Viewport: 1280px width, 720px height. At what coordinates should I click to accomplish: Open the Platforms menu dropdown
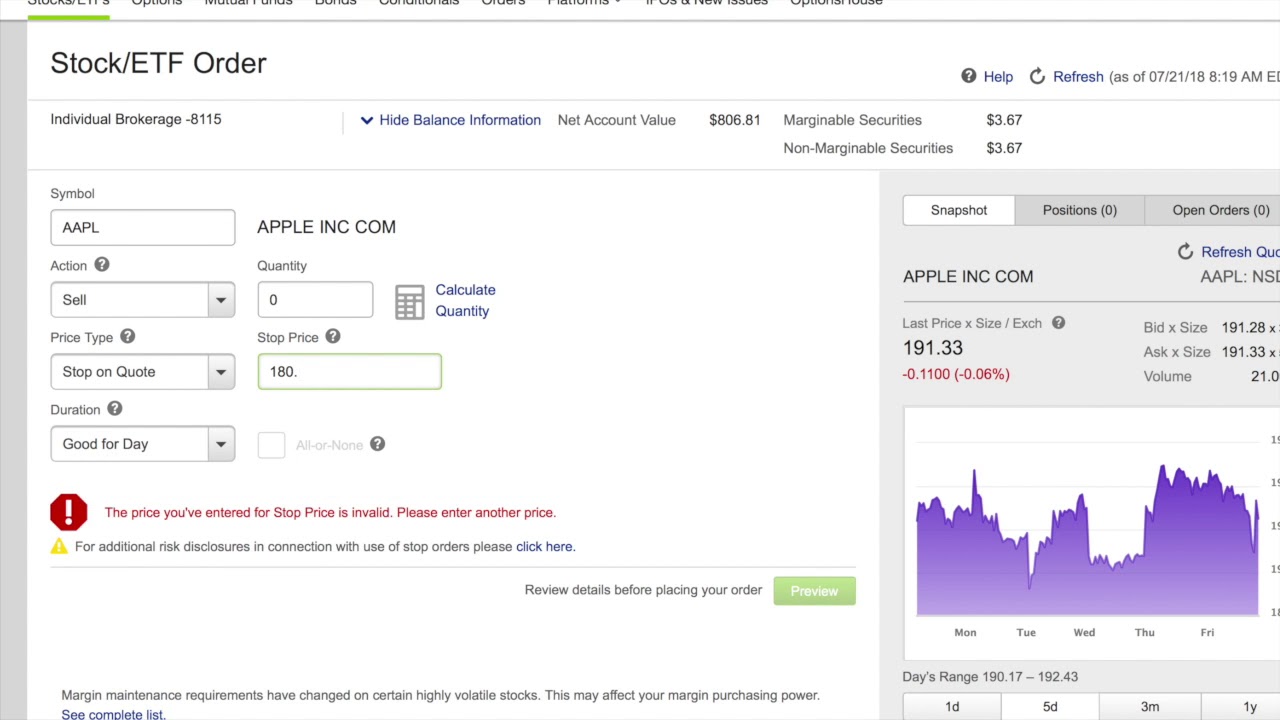coord(584,2)
